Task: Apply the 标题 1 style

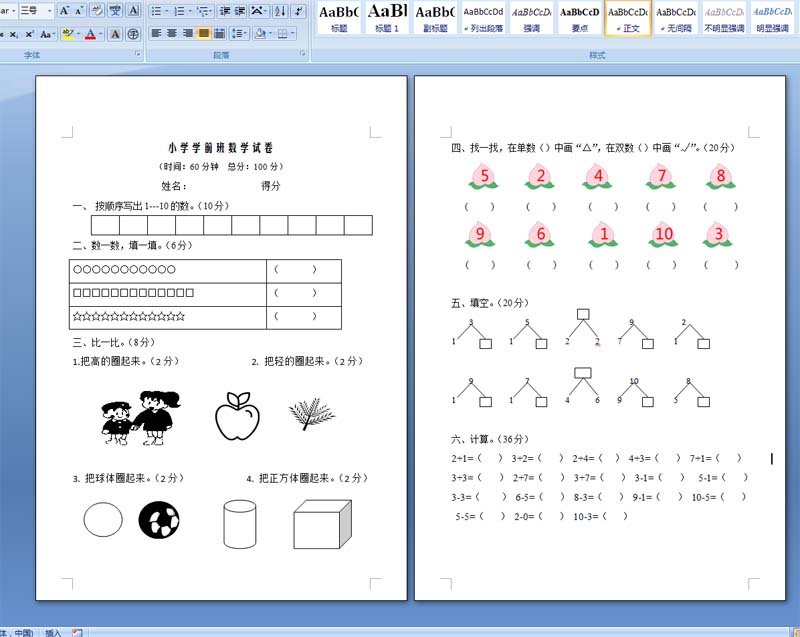Action: point(387,17)
